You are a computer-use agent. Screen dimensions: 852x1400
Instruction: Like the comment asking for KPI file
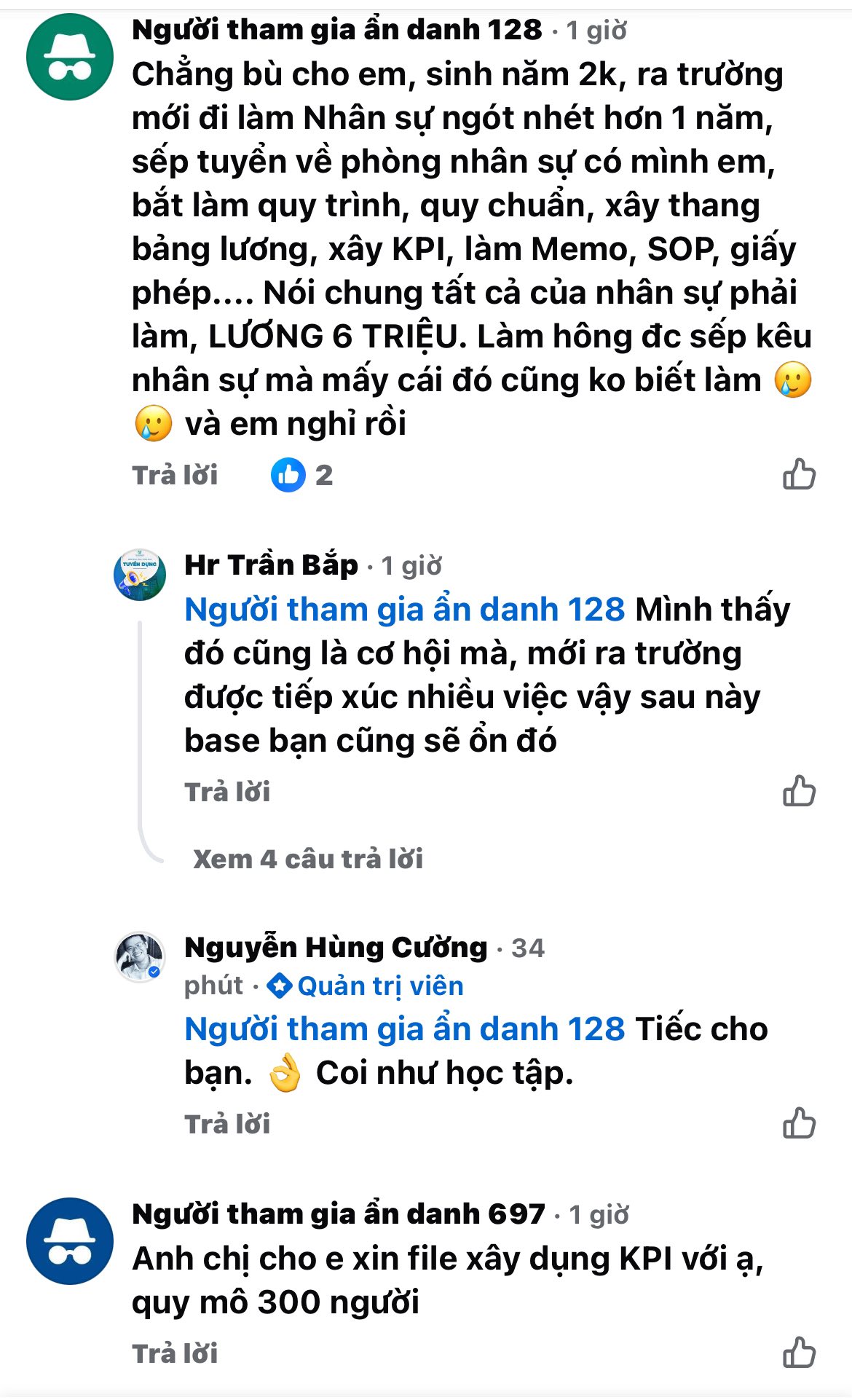point(799,1353)
